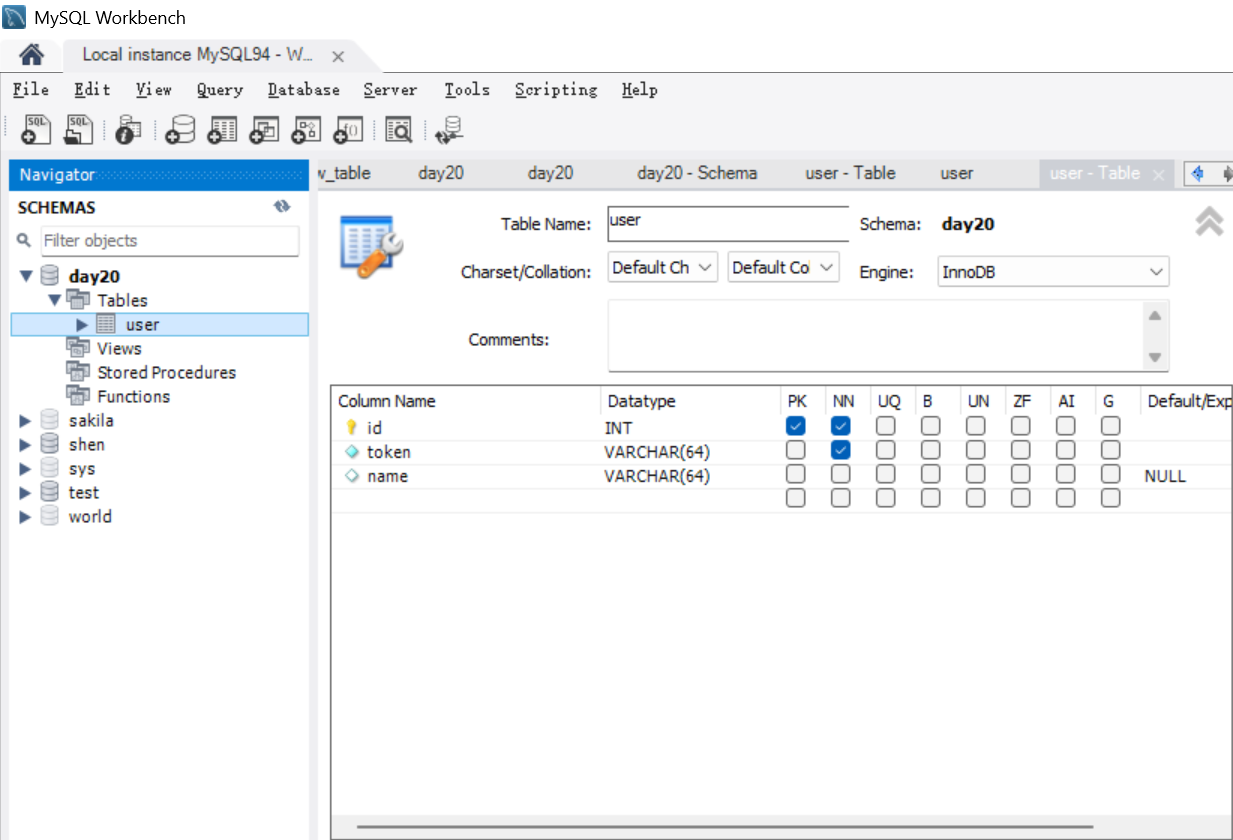Enable UN unsigned for id column
Screen dimensions: 1233x840
pos(976,426)
